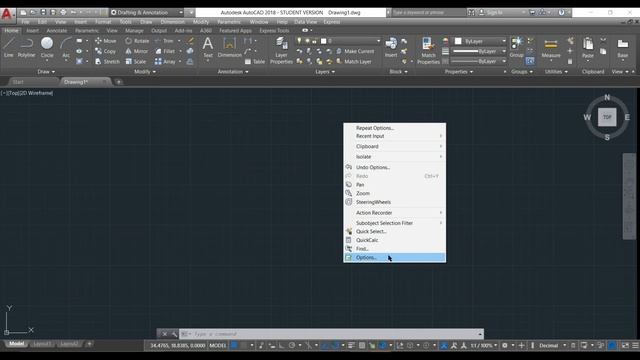Open the lineweight ByLayer dropdown
This screenshot has width=640, height=360.
point(479,51)
